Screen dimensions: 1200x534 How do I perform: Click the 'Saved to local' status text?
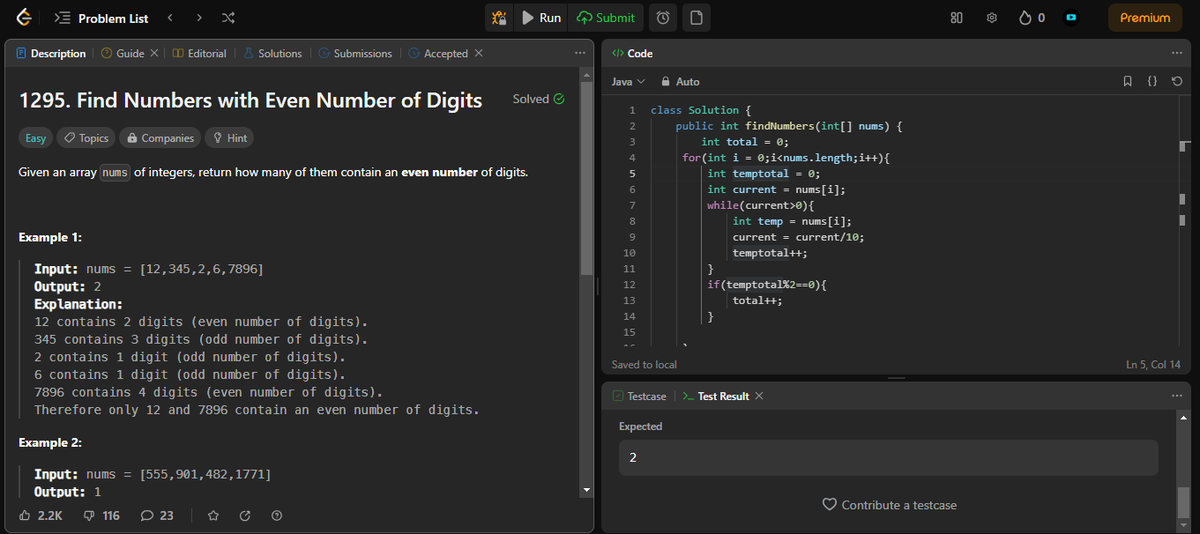tap(644, 365)
